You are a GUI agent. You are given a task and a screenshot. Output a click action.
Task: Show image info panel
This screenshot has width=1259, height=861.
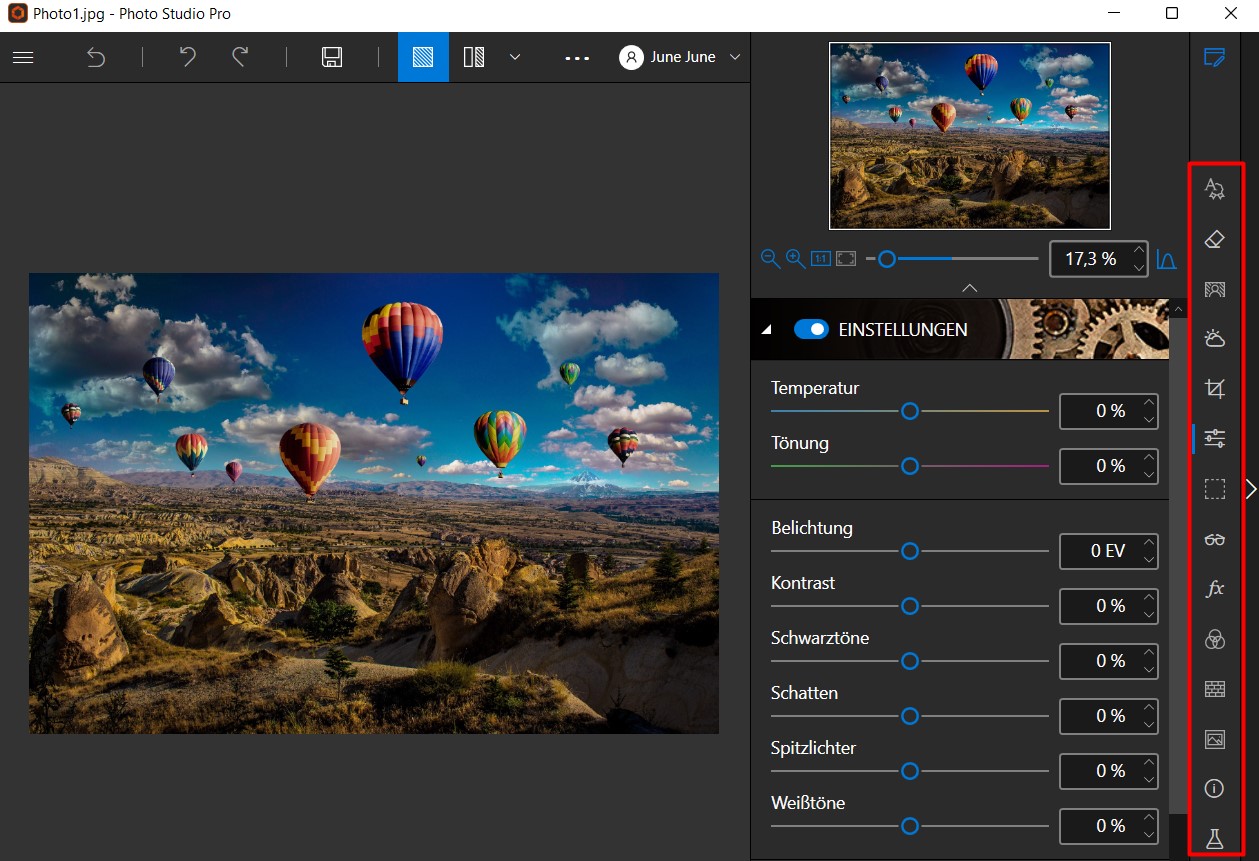click(1215, 789)
